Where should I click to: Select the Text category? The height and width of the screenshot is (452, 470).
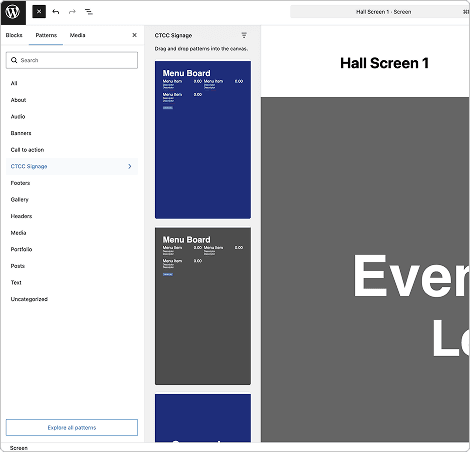[x=72, y=282]
